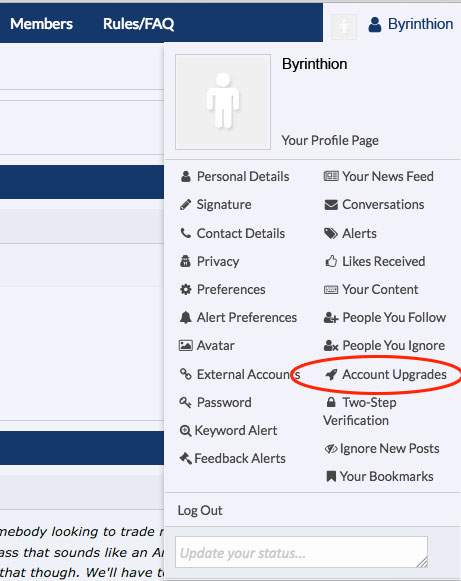This screenshot has height=581, width=461.
Task: Click the key icon beside Password
Action: [x=186, y=402]
